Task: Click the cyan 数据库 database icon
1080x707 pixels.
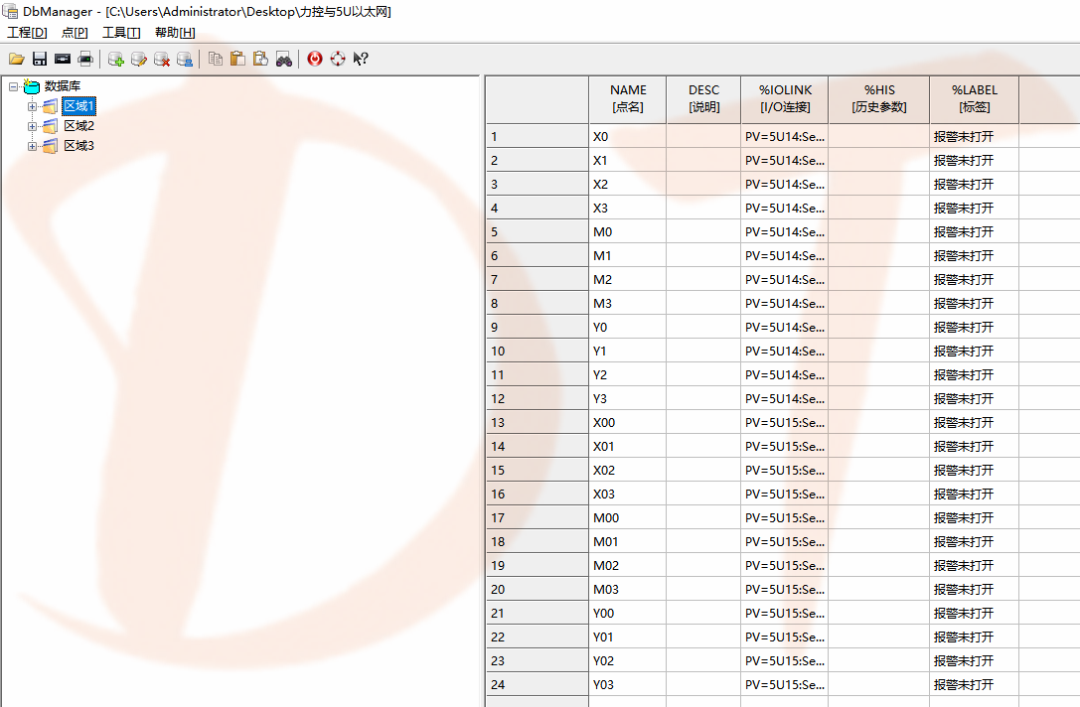Action: click(32, 86)
